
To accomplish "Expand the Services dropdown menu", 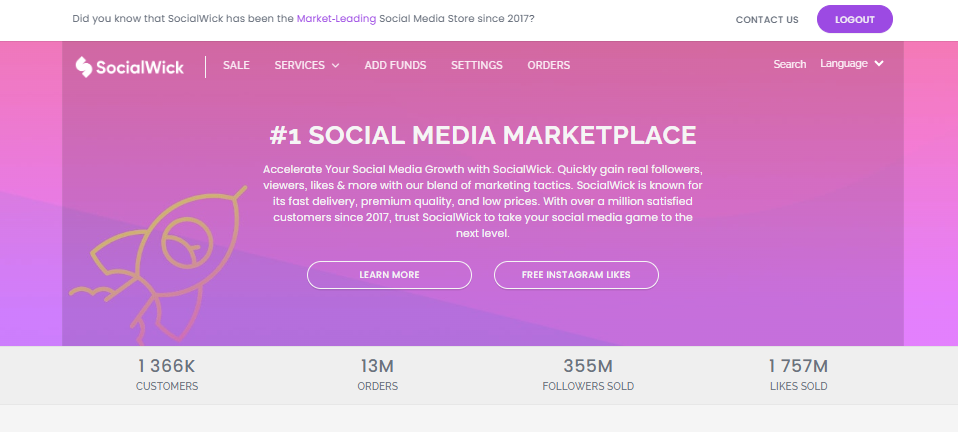I will tap(306, 65).
